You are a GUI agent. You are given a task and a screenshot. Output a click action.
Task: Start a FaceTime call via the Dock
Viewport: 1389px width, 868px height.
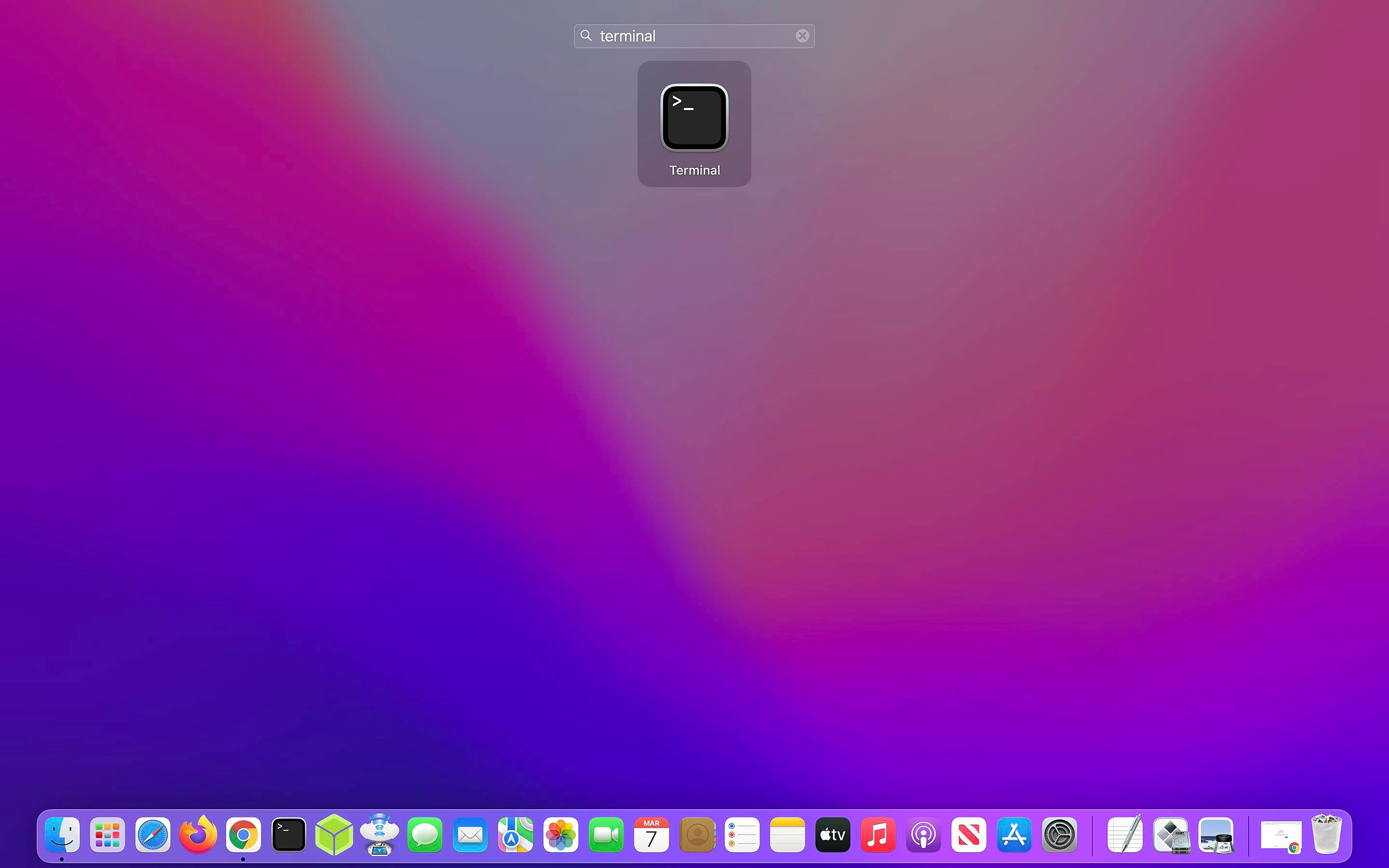pyautogui.click(x=606, y=835)
